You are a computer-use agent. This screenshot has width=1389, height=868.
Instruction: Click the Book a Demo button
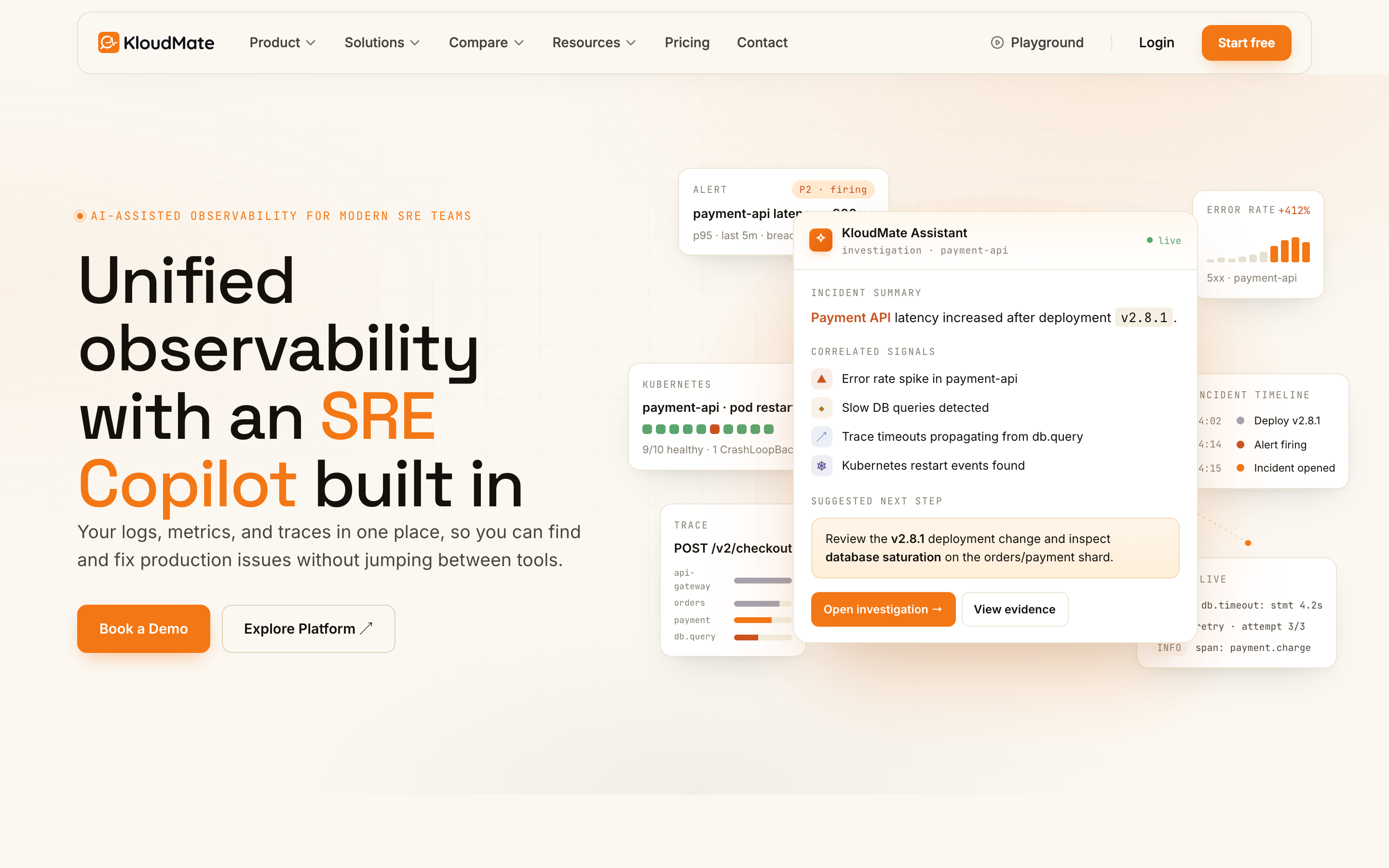pos(144,628)
